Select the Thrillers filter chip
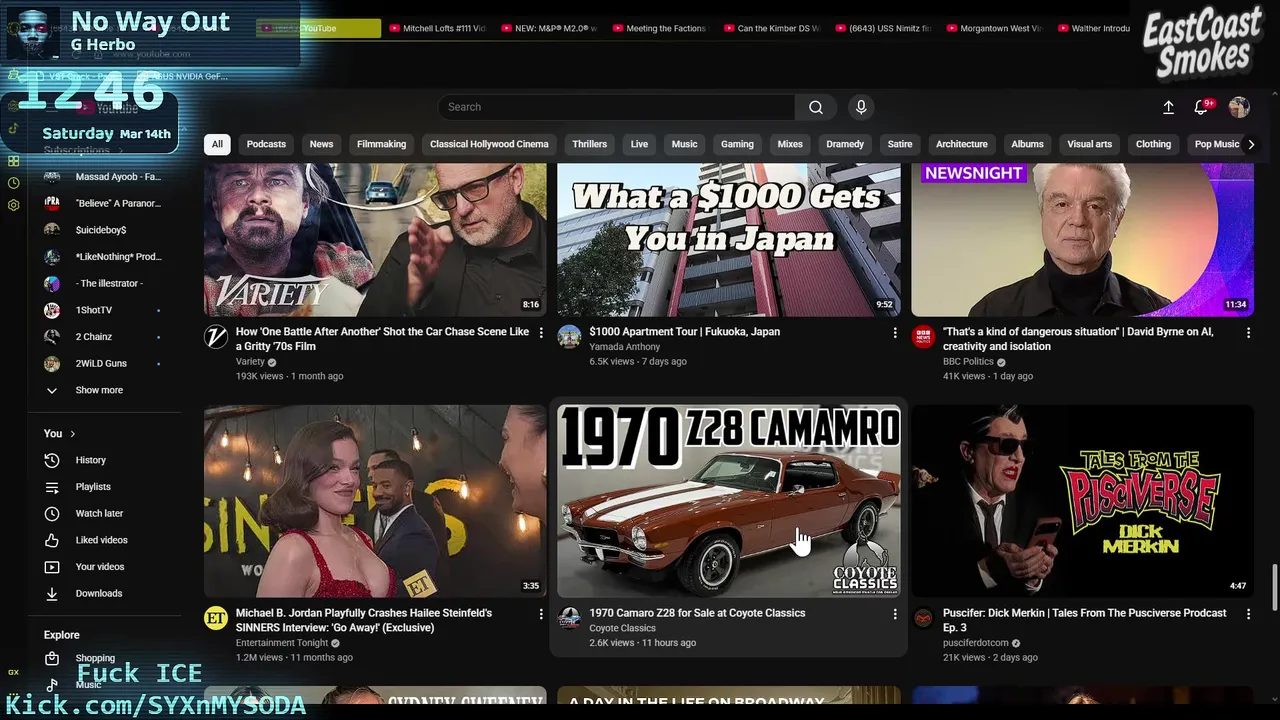This screenshot has height=720, width=1280. [589, 144]
